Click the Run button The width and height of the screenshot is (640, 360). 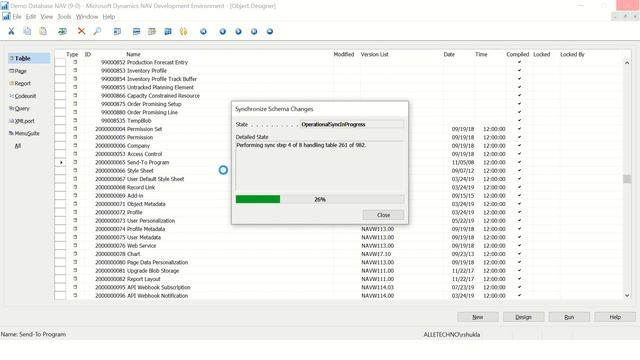pyautogui.click(x=569, y=317)
